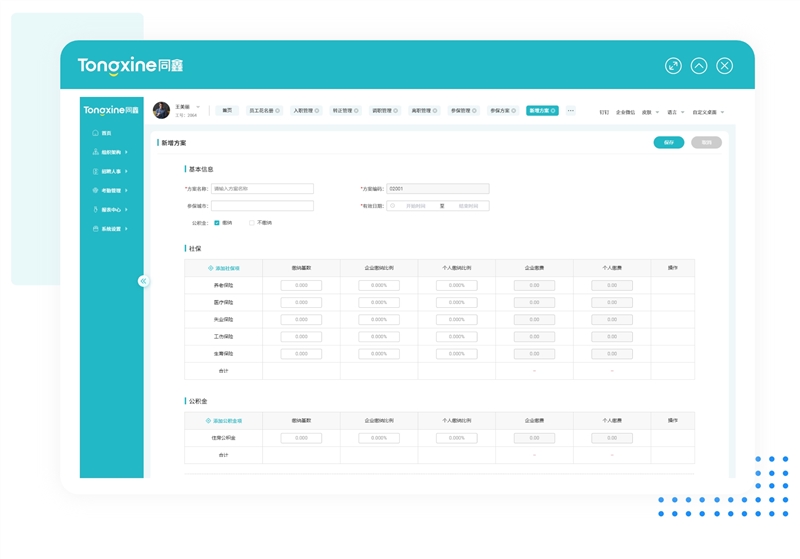800x559 pixels.
Task: Click the 组织架构 organization icon in sidebar
Action: [x=95, y=152]
